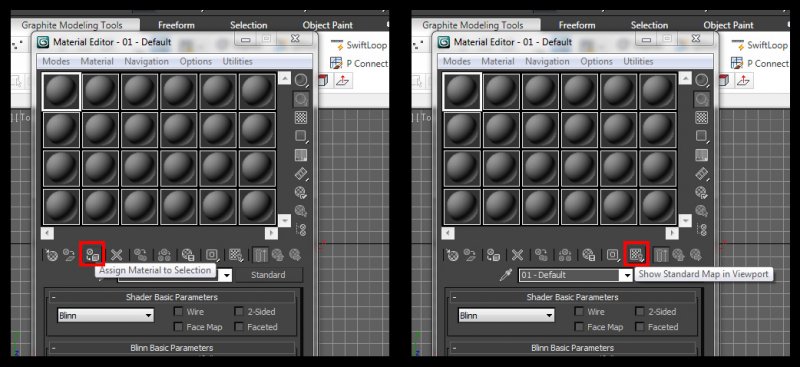Open Blinn shader dropdown in right screenshot
Screen dimensions: 800x367
click(x=506, y=315)
